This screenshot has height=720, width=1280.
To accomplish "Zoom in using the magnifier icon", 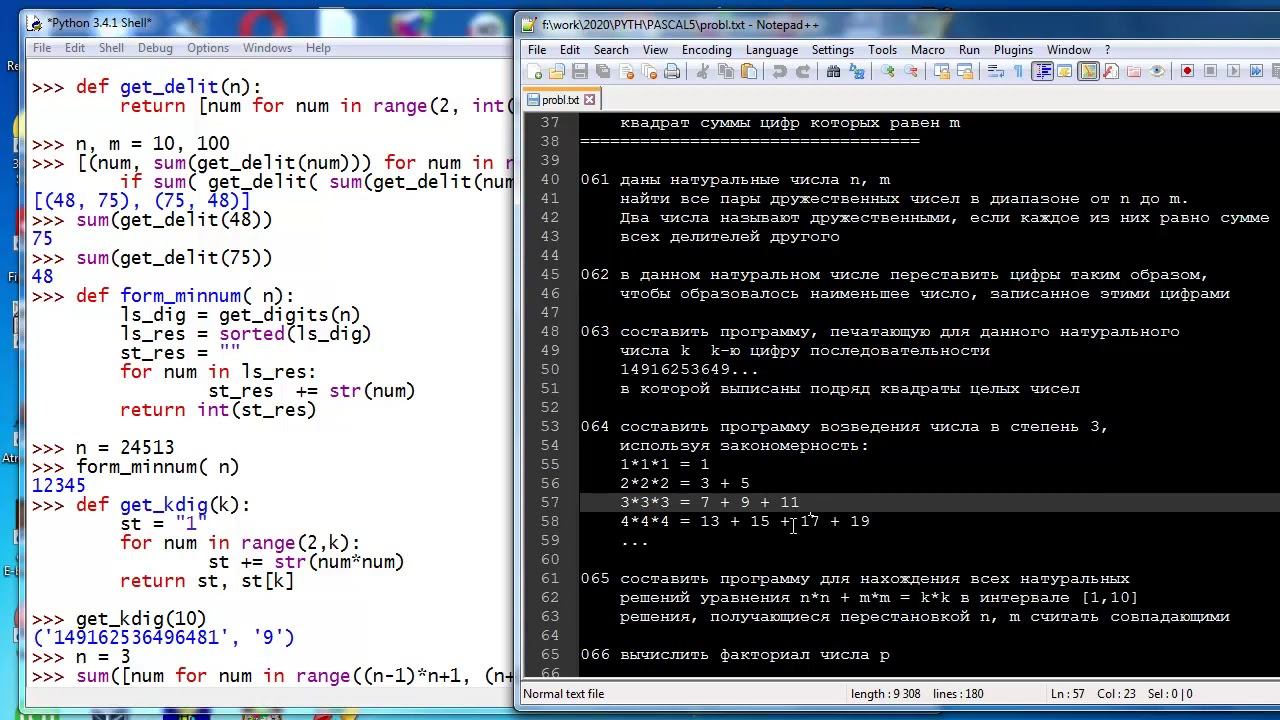I will (x=888, y=71).
